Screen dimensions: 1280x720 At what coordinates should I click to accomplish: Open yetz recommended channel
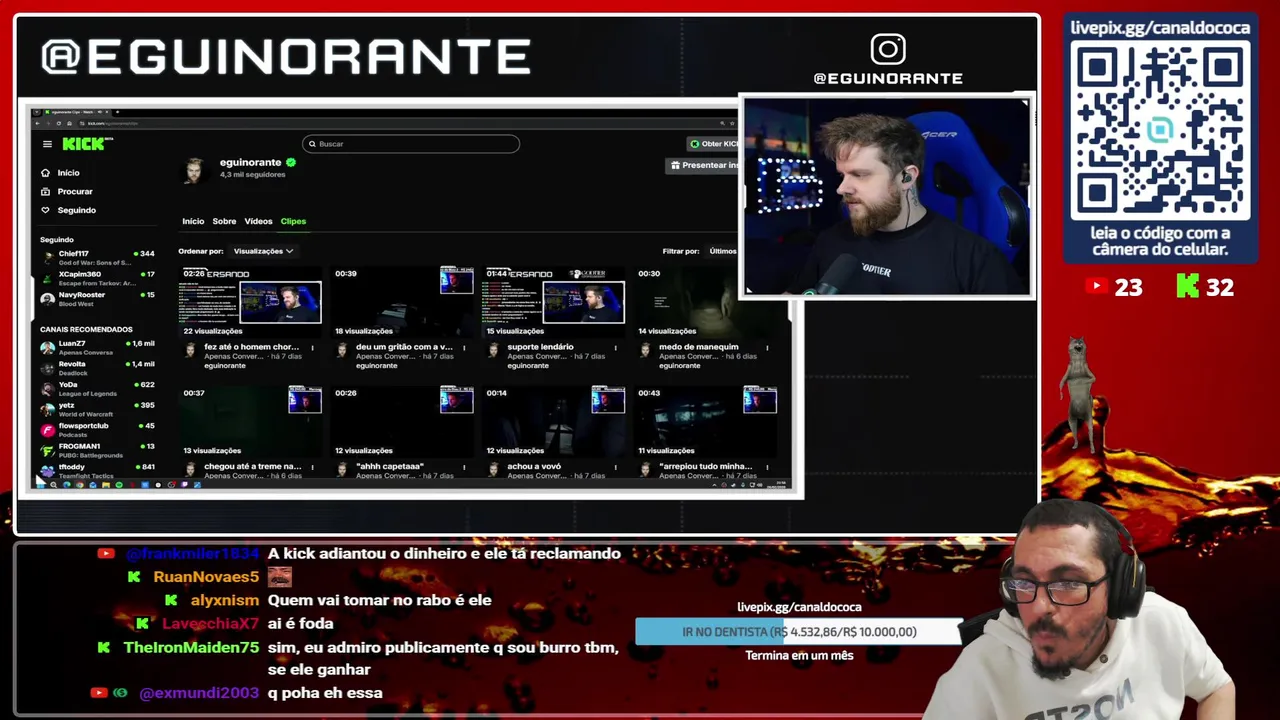[97, 409]
